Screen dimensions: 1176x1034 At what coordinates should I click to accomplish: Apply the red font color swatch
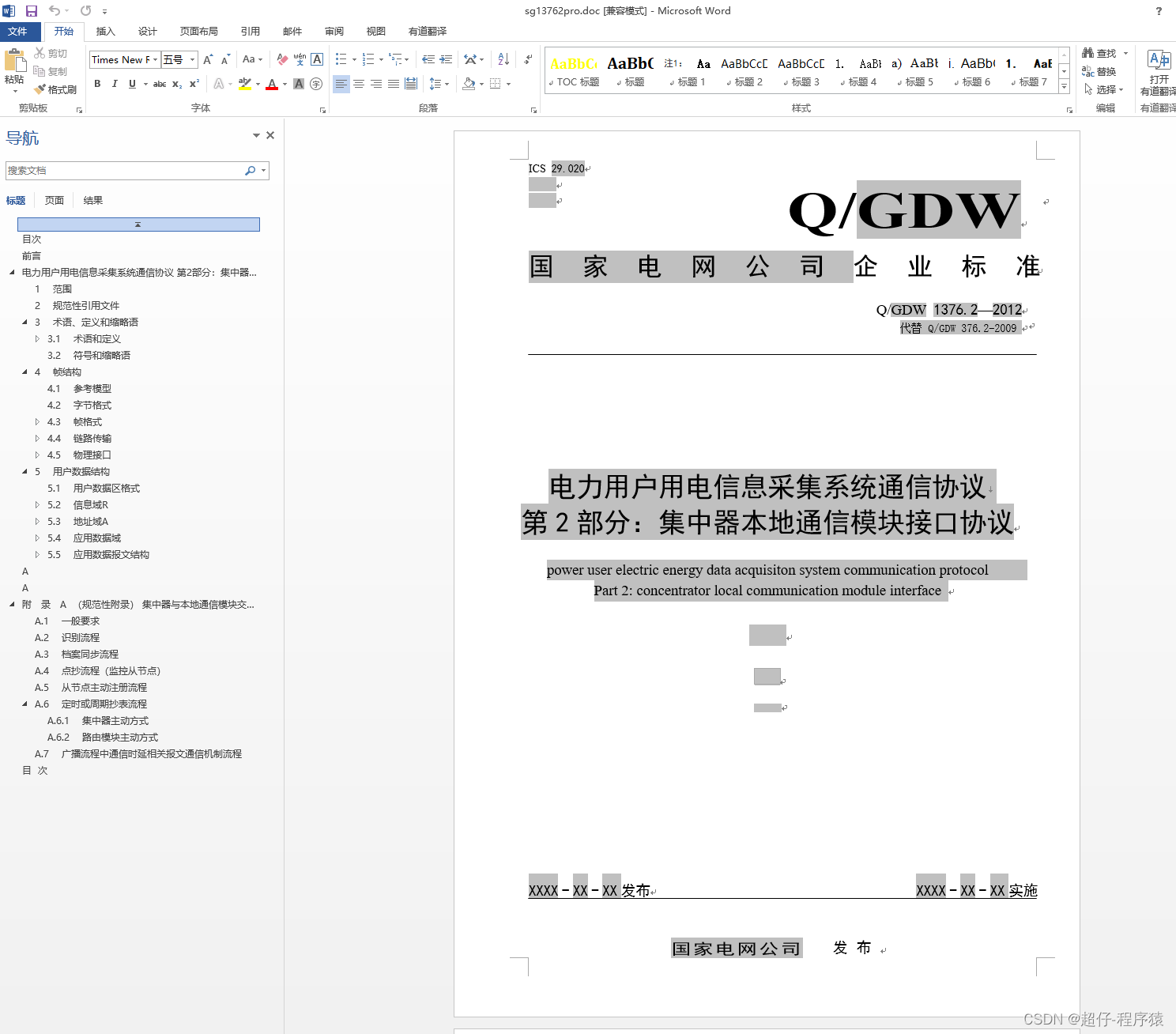pyautogui.click(x=272, y=84)
